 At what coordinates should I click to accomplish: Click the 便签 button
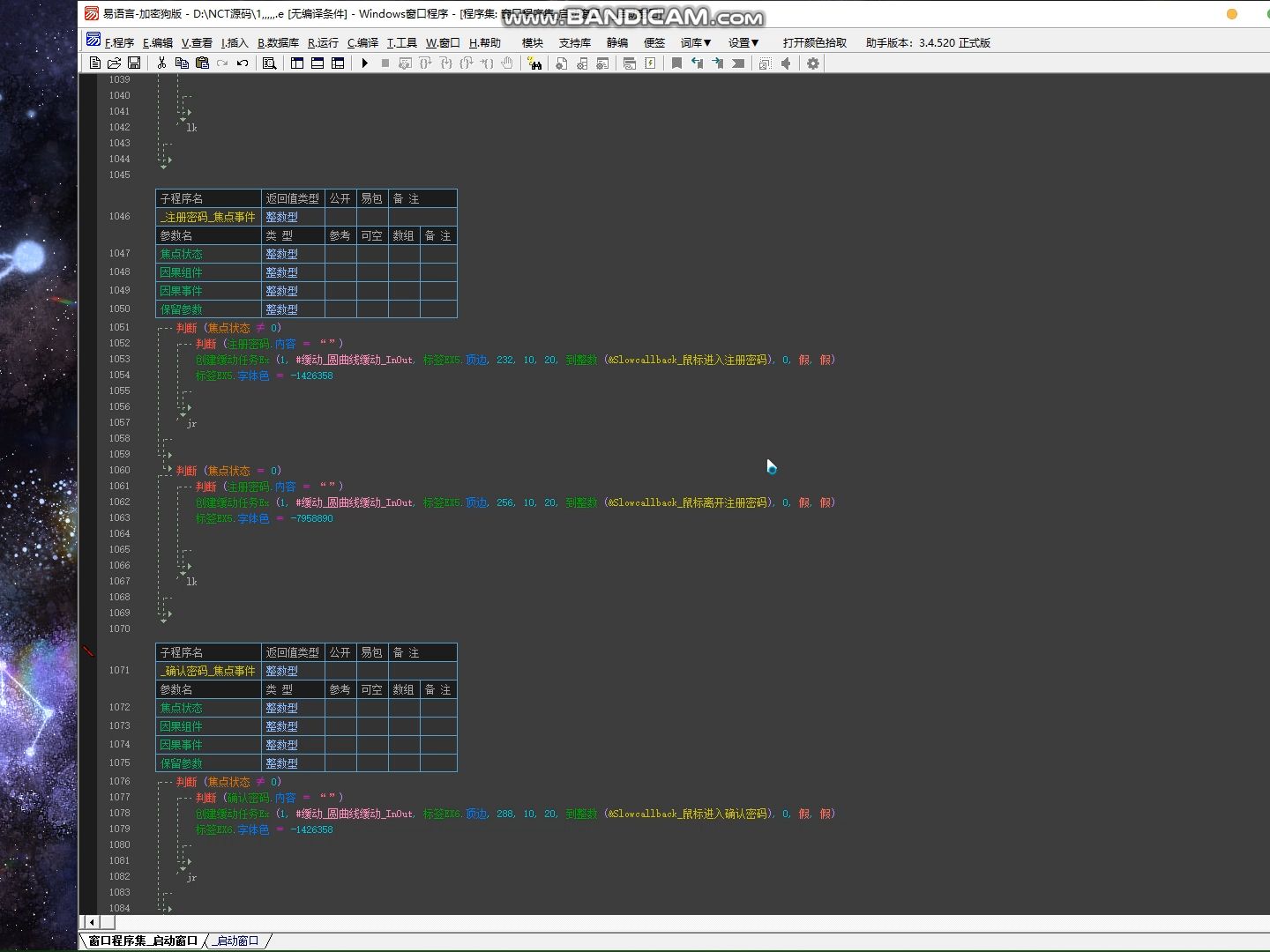coord(654,42)
